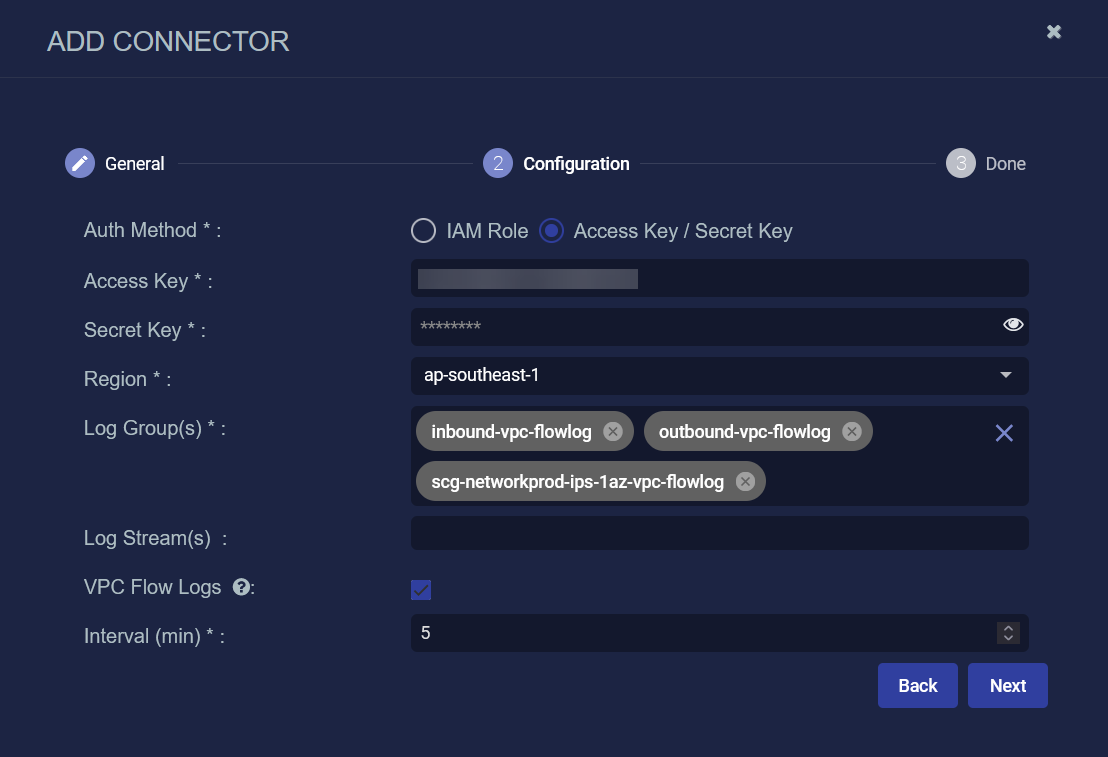Uncheck the VPC Flow Logs checkbox
The width and height of the screenshot is (1108, 757).
point(421,589)
